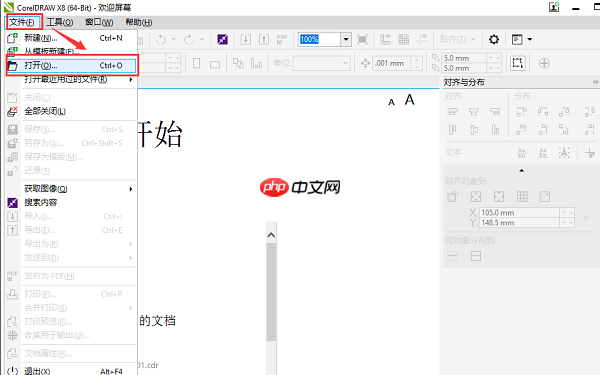Screen dimensions: 600x375
Task: Click the Add Page plus icon
Action: [x=544, y=63]
